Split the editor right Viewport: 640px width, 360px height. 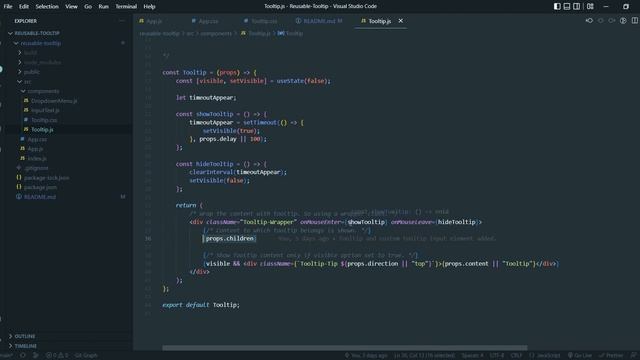635,21
